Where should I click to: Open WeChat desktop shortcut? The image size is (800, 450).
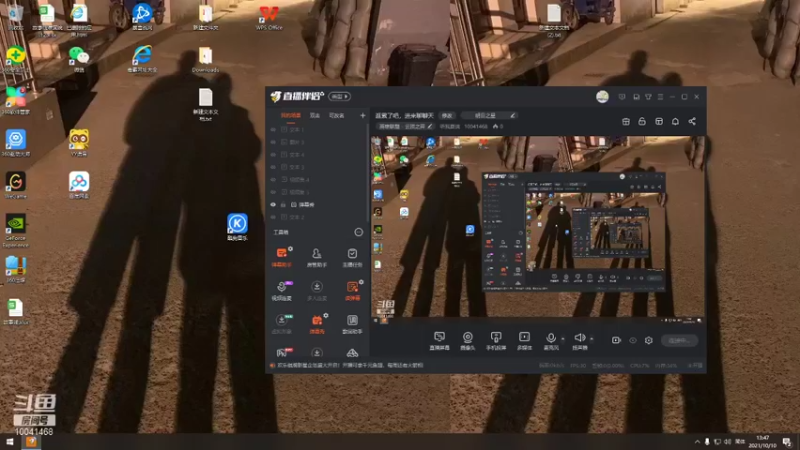pos(79,59)
